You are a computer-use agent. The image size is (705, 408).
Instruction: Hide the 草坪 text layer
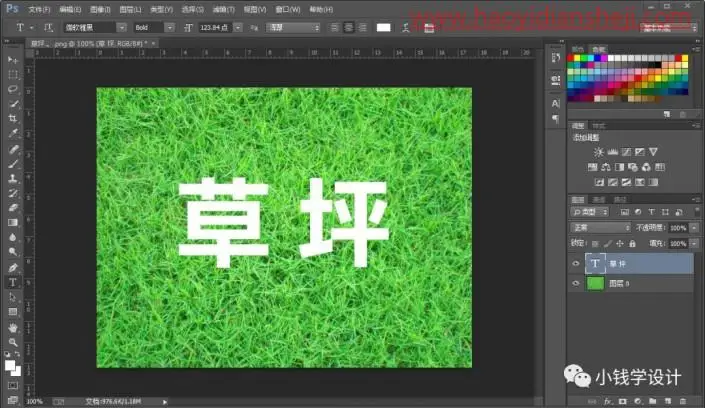(576, 264)
